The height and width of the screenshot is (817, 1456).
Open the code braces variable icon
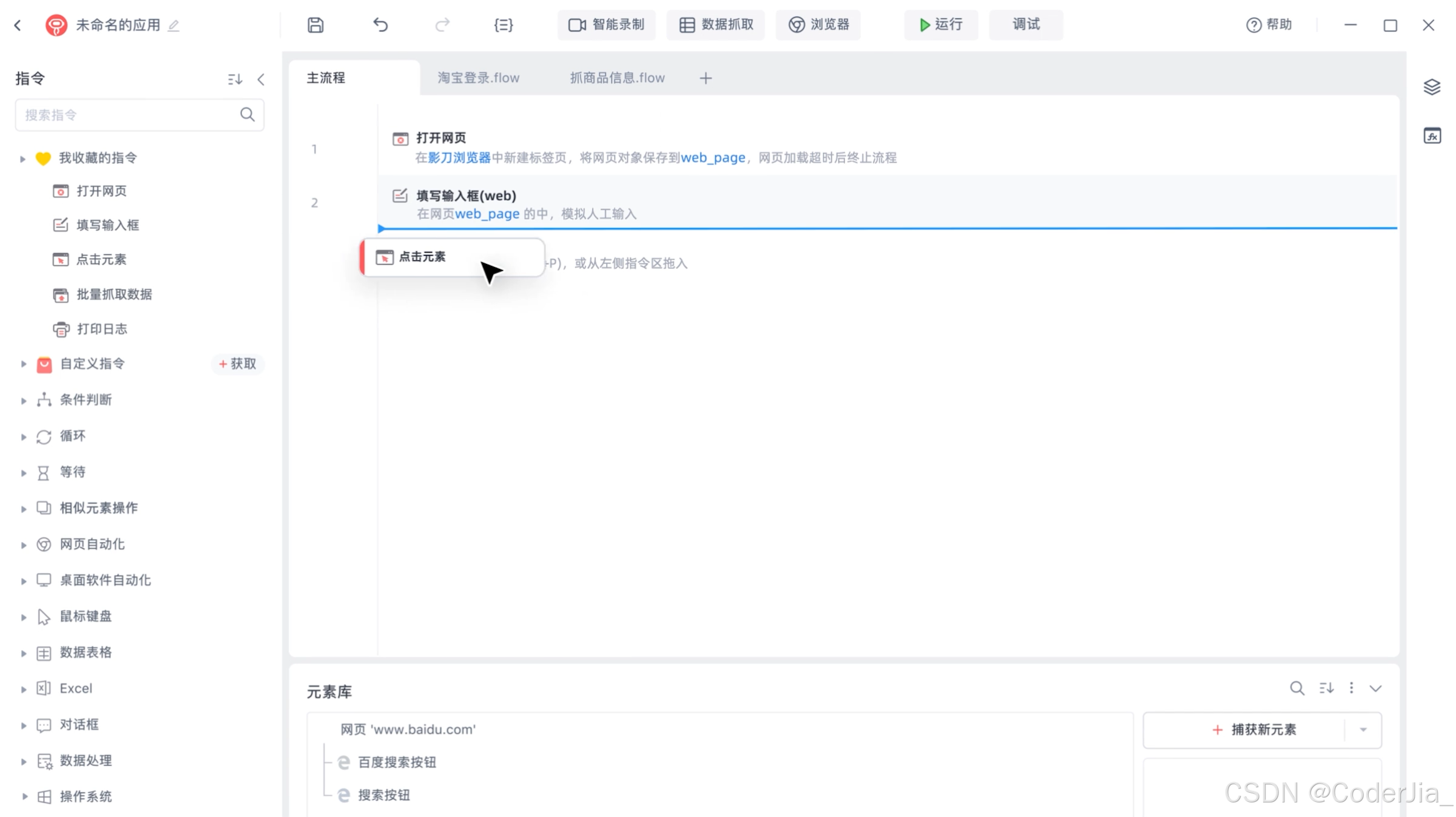pyautogui.click(x=503, y=25)
